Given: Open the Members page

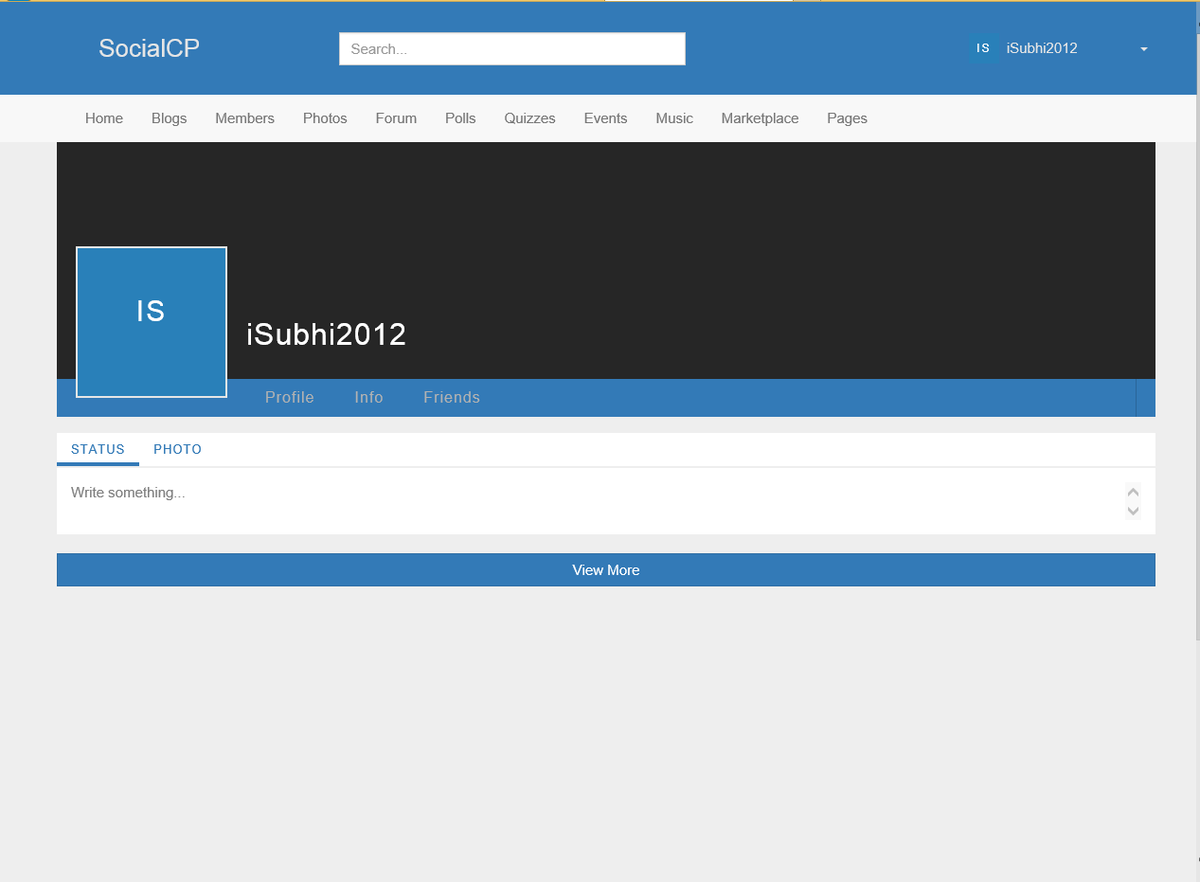Looking at the screenshot, I should tap(244, 118).
